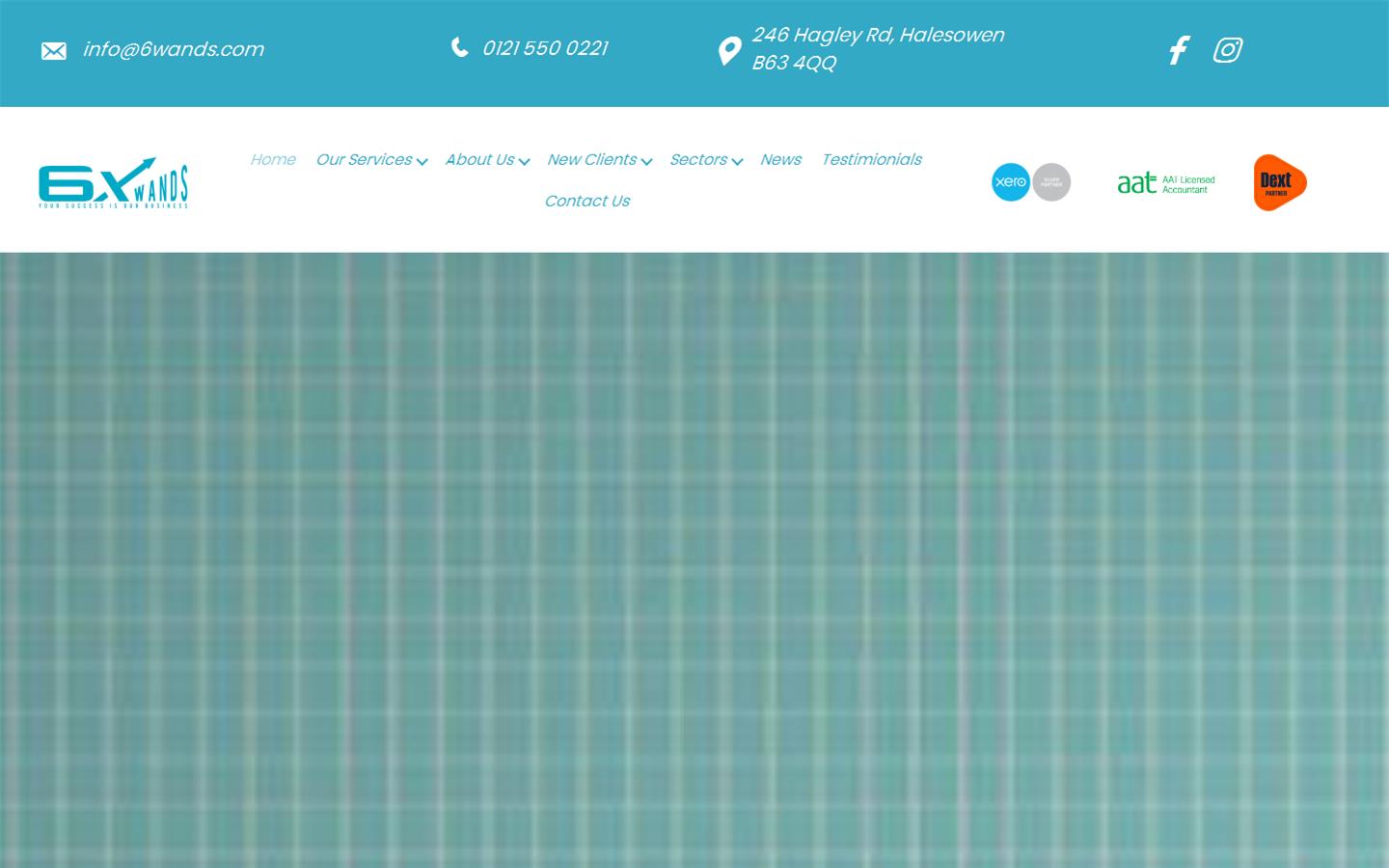1389x868 pixels.
Task: Click the orange Dext Partner badge
Action: [1279, 182]
